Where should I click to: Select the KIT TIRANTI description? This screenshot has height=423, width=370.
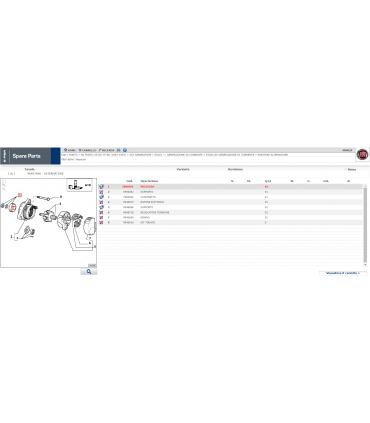click(x=148, y=222)
